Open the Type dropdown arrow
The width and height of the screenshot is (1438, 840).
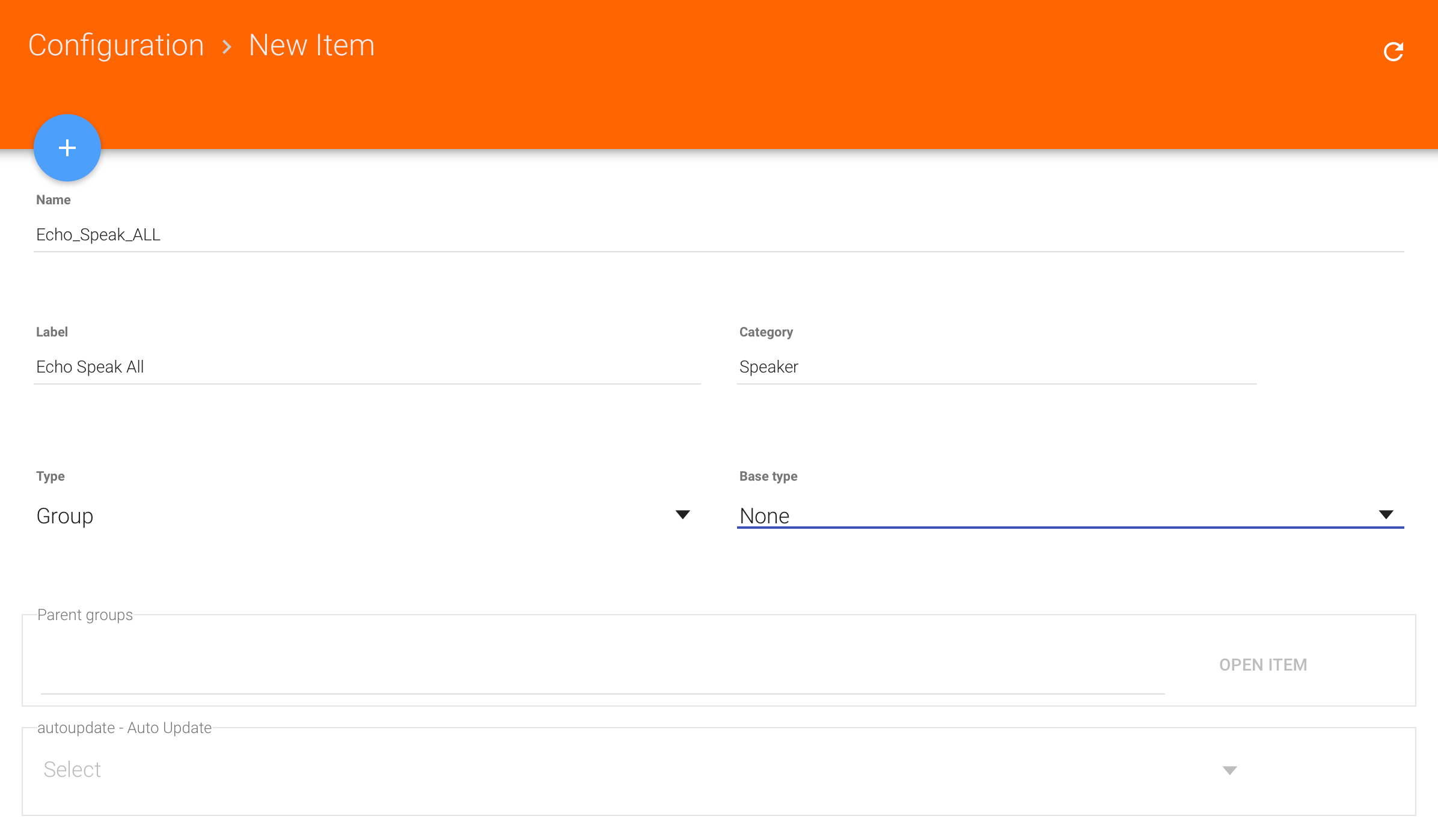(x=682, y=515)
